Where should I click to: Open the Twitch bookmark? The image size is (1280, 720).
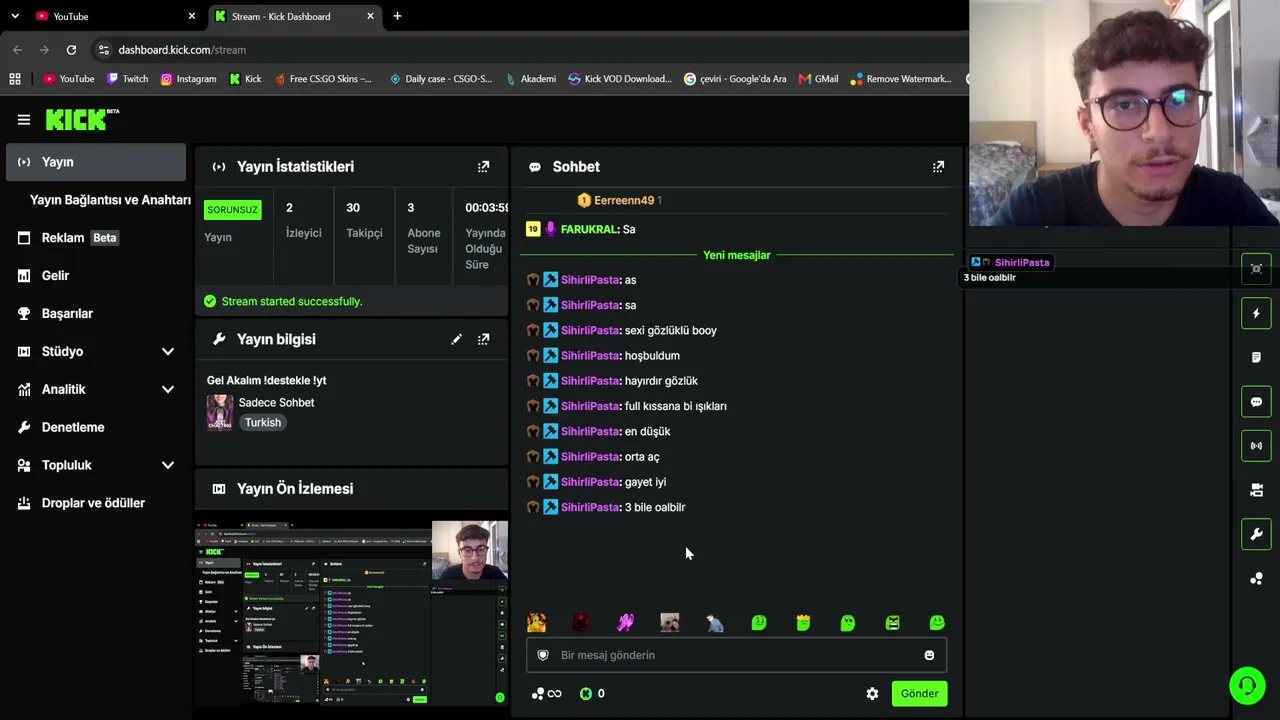127,79
